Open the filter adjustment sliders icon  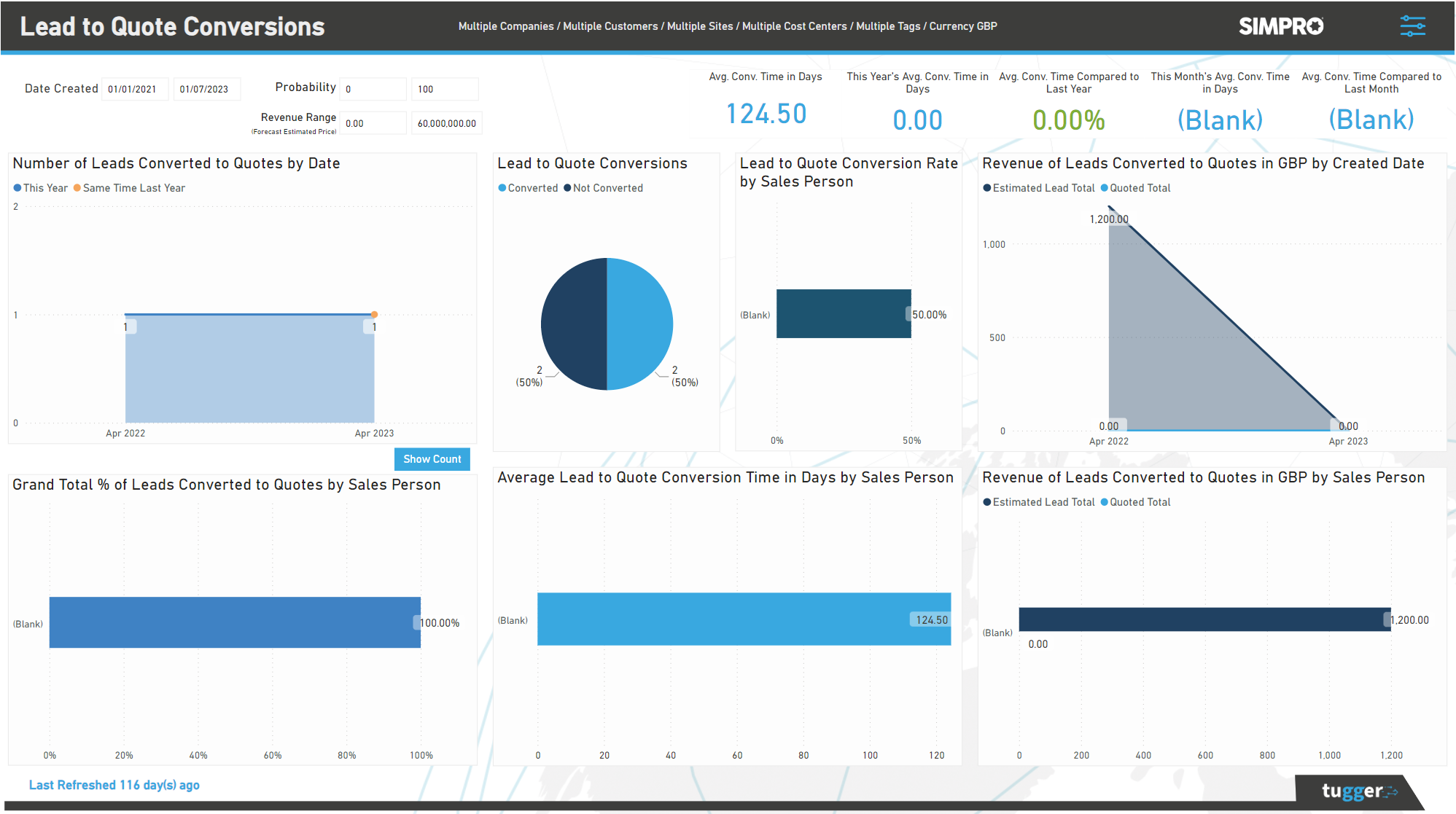pyautogui.click(x=1412, y=26)
